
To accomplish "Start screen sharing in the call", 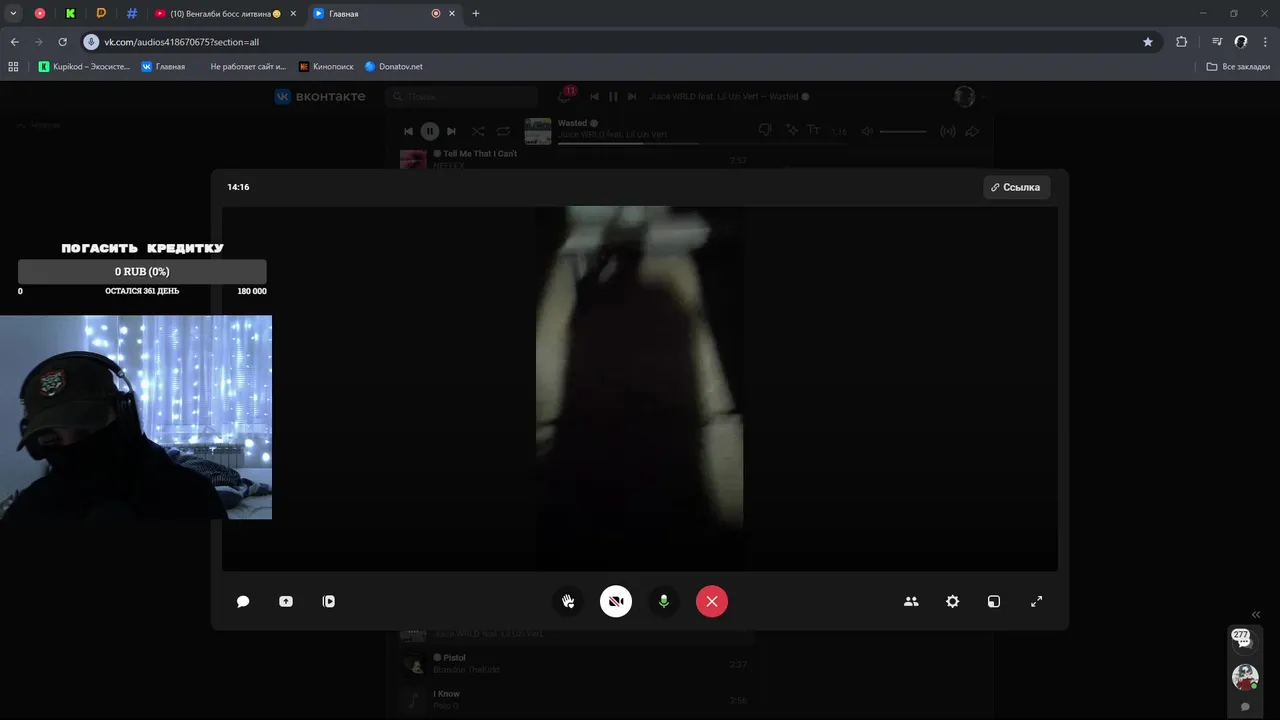I will (x=286, y=601).
